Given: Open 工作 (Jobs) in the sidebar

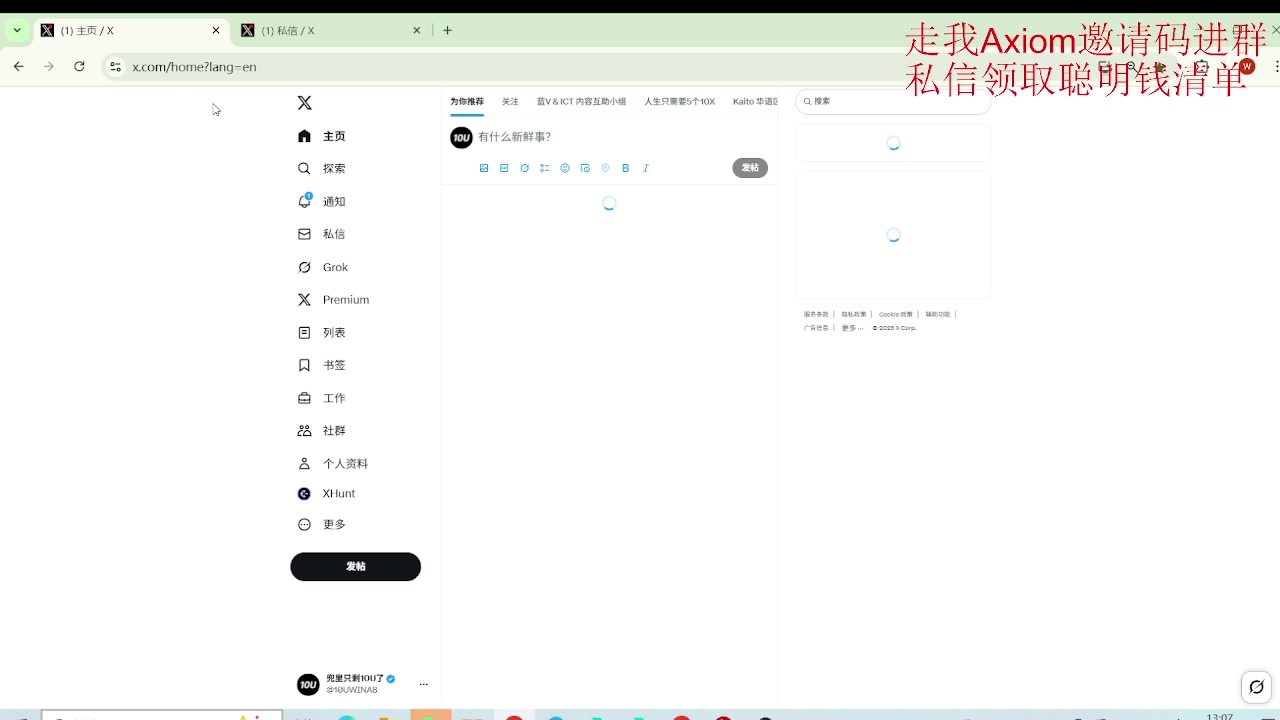Looking at the screenshot, I should click(322, 398).
